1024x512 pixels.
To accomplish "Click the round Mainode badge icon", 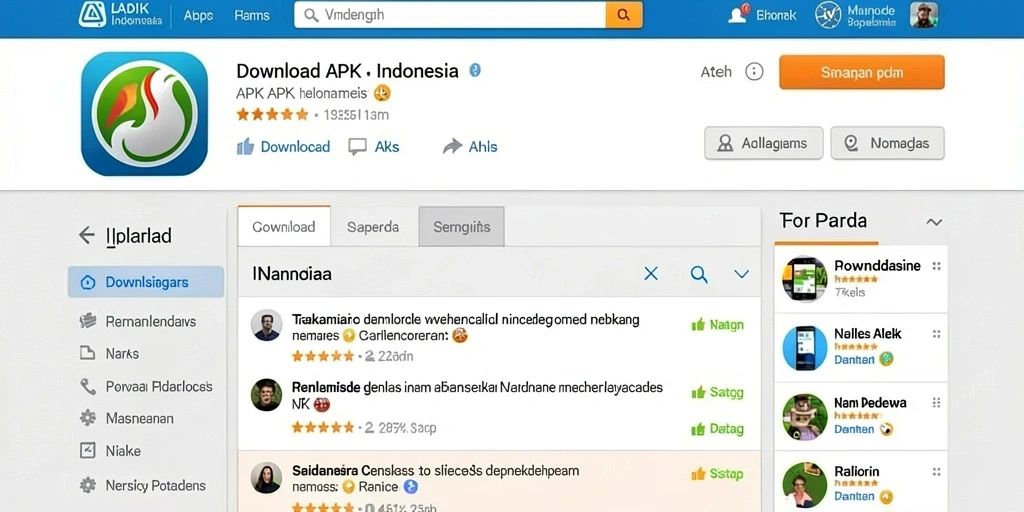I will tap(828, 15).
